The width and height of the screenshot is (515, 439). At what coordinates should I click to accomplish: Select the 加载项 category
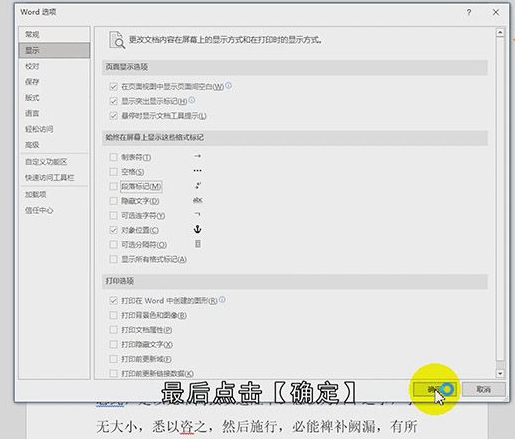54,194
